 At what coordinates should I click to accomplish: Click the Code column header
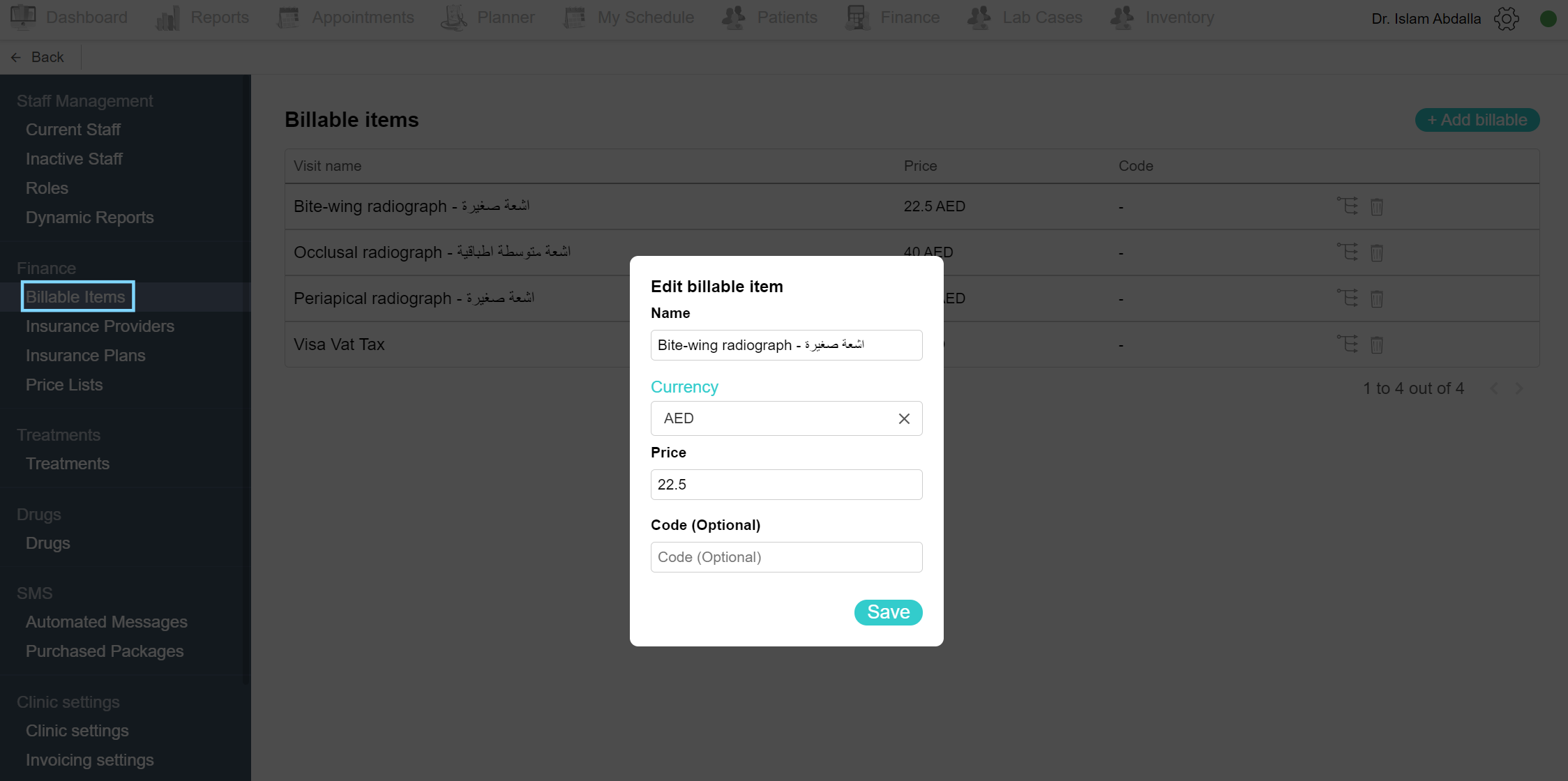click(x=1136, y=166)
